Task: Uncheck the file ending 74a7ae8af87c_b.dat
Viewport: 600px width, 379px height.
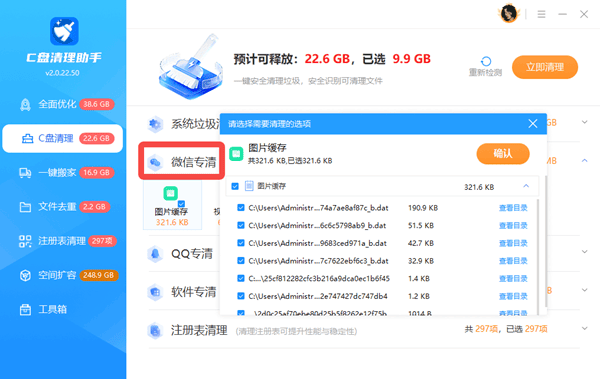Action: coord(241,207)
